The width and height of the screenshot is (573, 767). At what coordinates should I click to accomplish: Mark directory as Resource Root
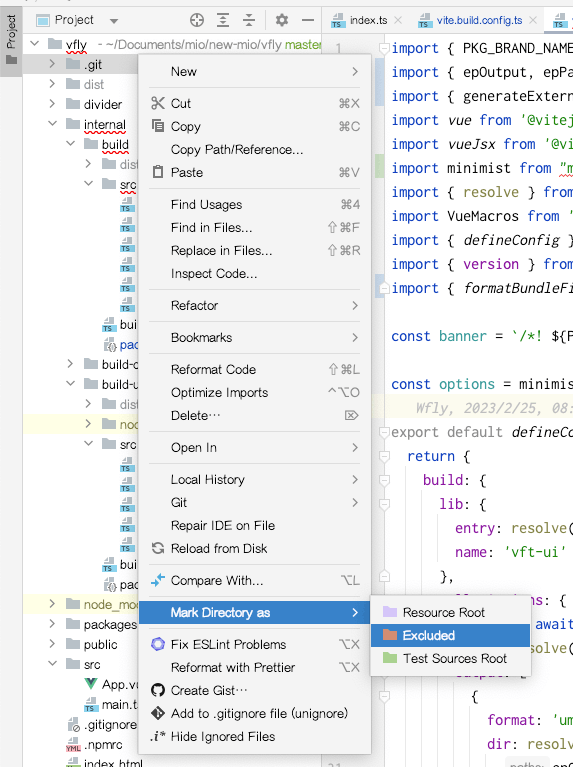tap(450, 612)
